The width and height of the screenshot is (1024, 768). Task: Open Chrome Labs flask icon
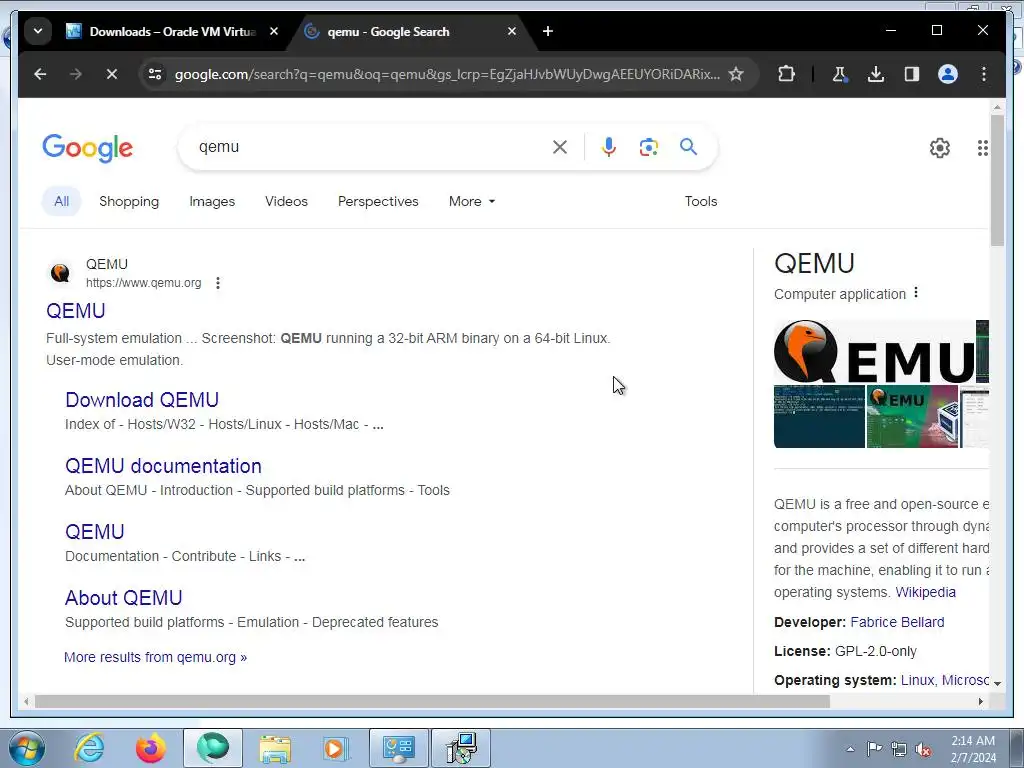[x=840, y=74]
